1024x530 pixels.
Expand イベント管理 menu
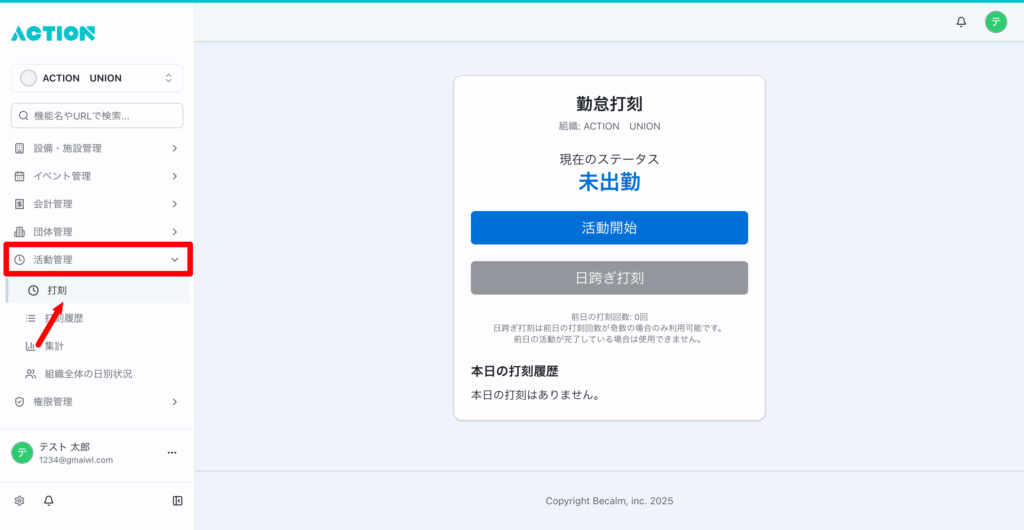click(97, 176)
